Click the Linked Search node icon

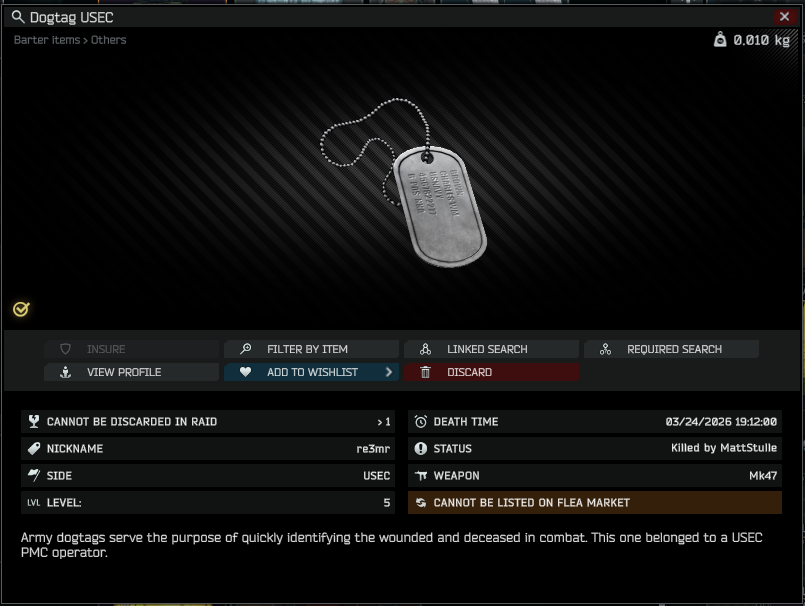pos(425,349)
